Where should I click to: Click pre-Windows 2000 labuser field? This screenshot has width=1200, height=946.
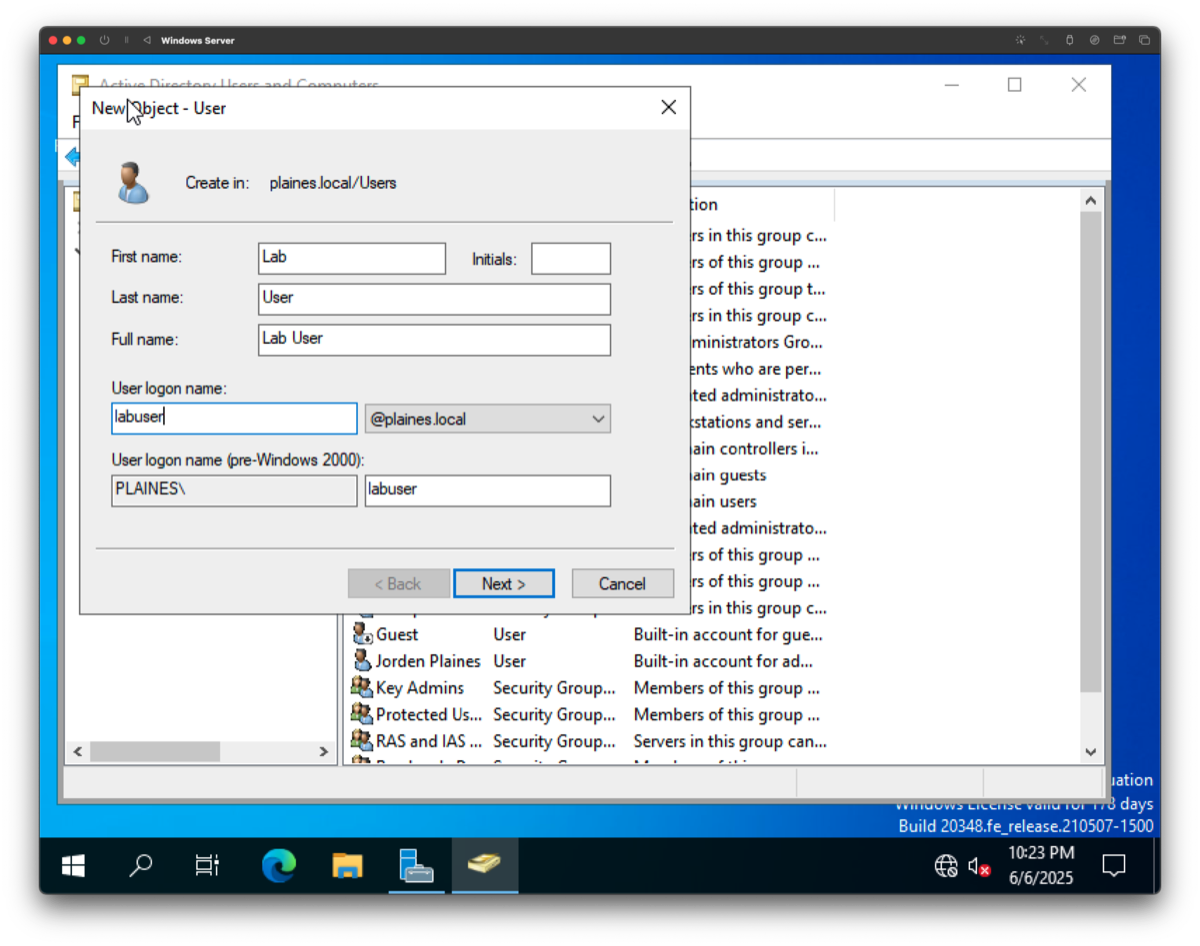tap(488, 490)
